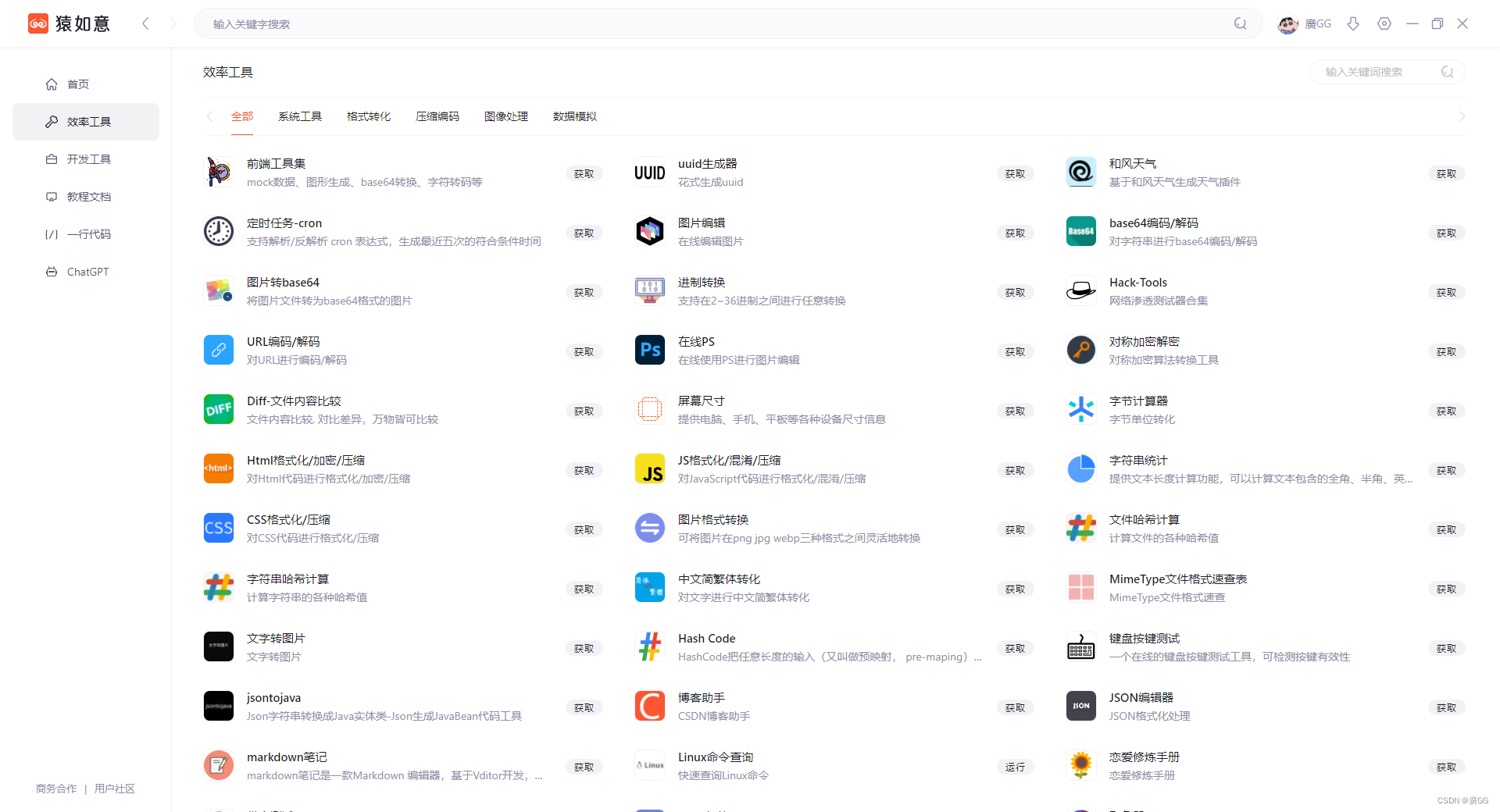This screenshot has height=812, width=1500.
Task: Open the 字节计算器 icon
Action: tap(1081, 410)
